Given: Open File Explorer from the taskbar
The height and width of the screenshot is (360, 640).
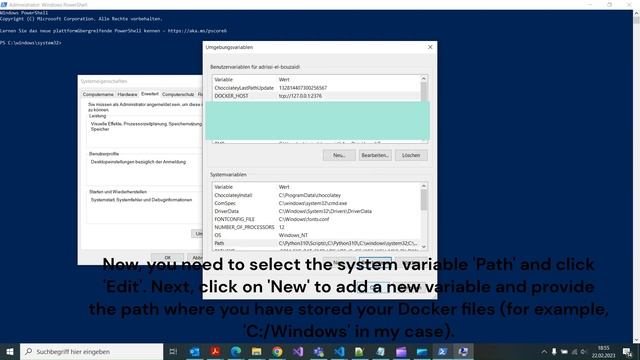Looking at the screenshot, I should pyautogui.click(x=256, y=351).
